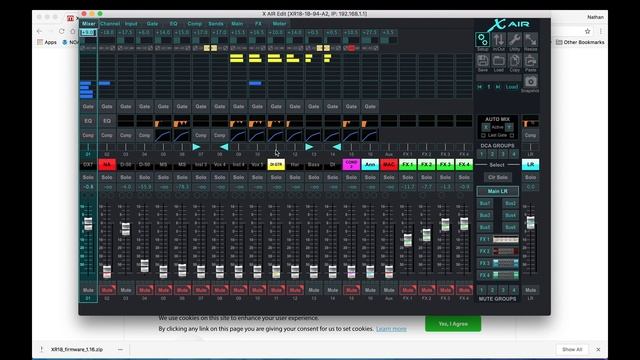The image size is (640, 360).
Task: Toggle Comp on channel 07
Action: click(200, 135)
